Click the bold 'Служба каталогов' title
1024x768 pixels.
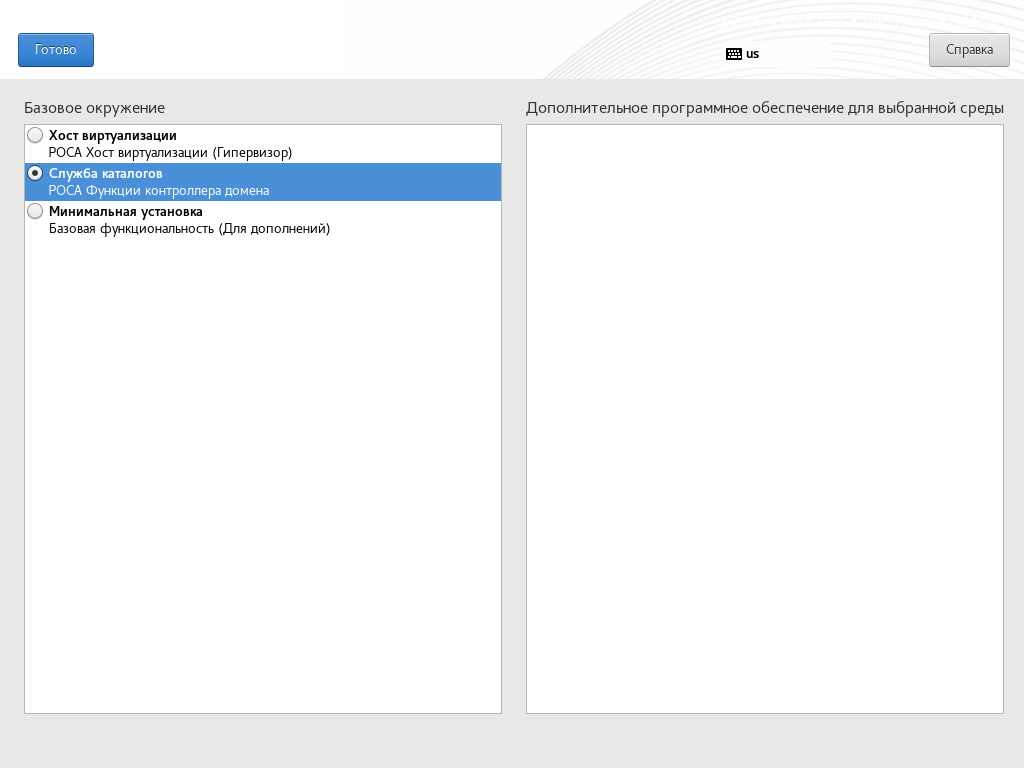coord(105,174)
